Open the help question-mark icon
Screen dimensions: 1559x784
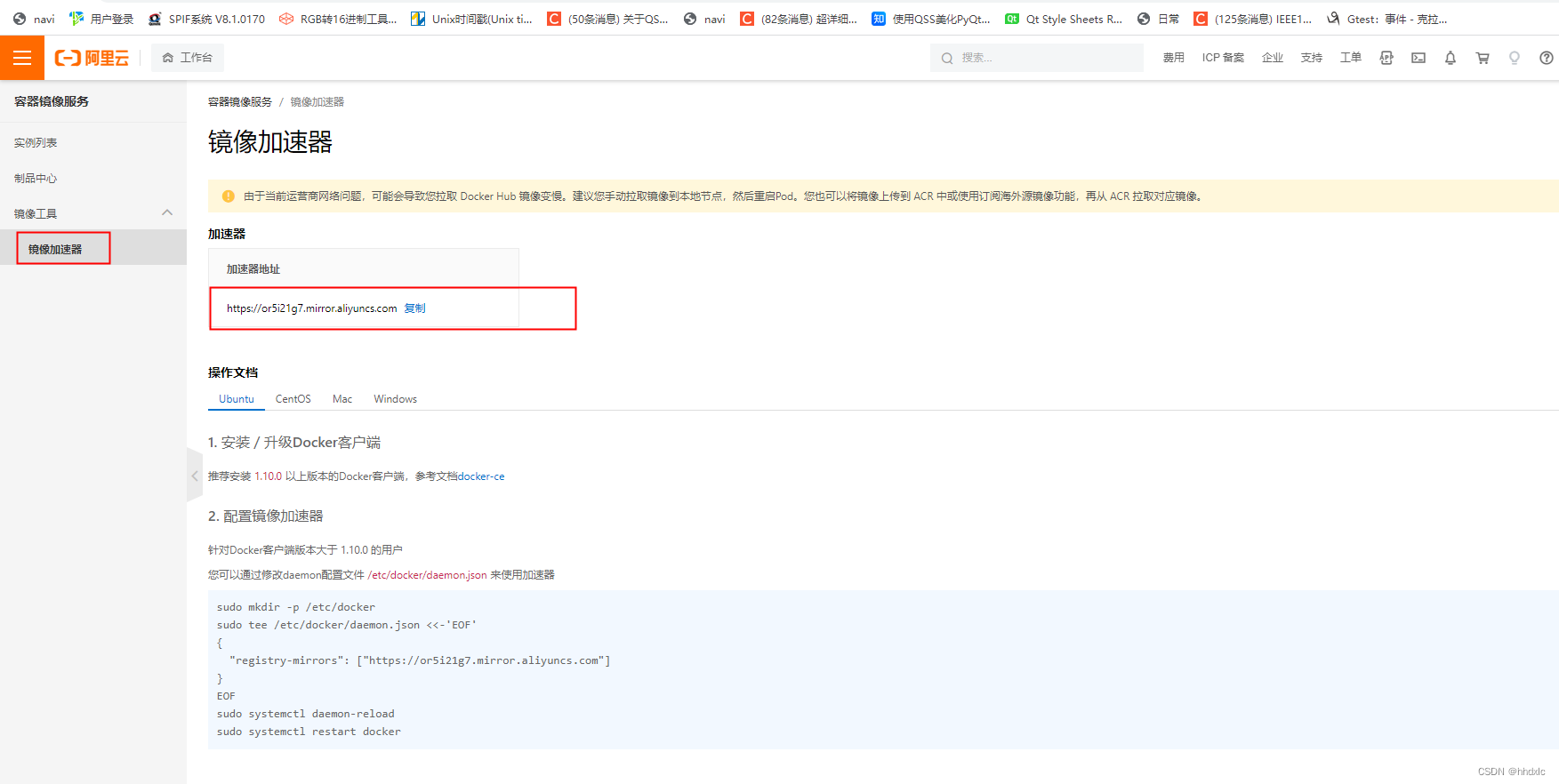point(1547,58)
